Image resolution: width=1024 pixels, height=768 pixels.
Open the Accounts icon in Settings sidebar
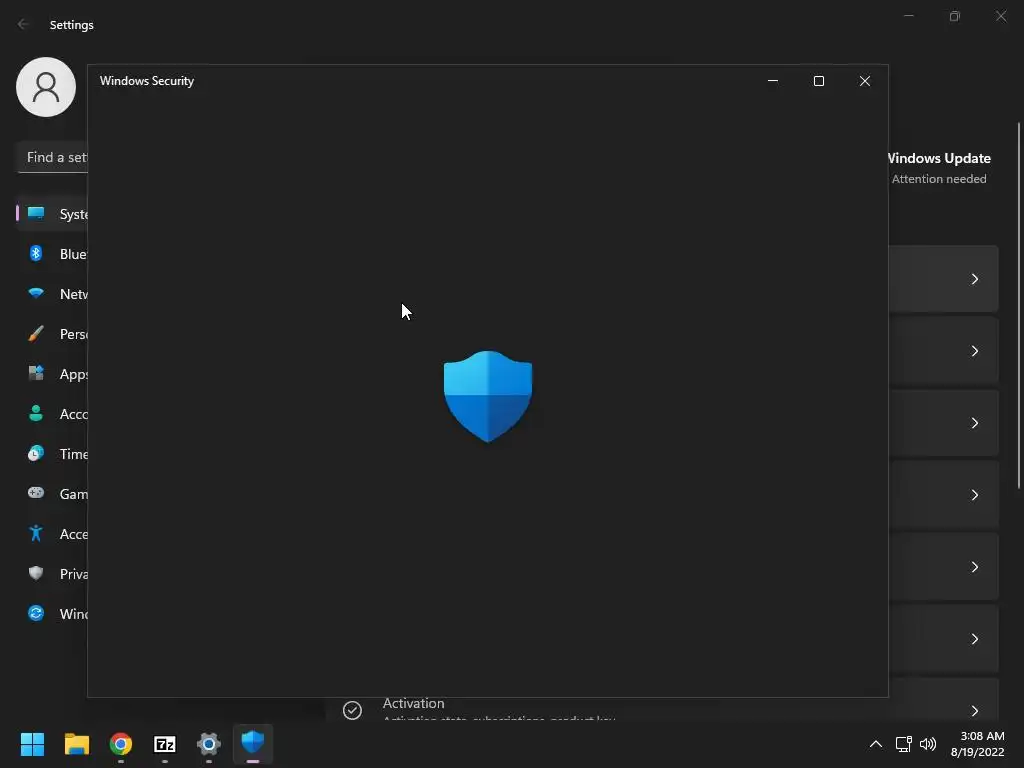[36, 413]
